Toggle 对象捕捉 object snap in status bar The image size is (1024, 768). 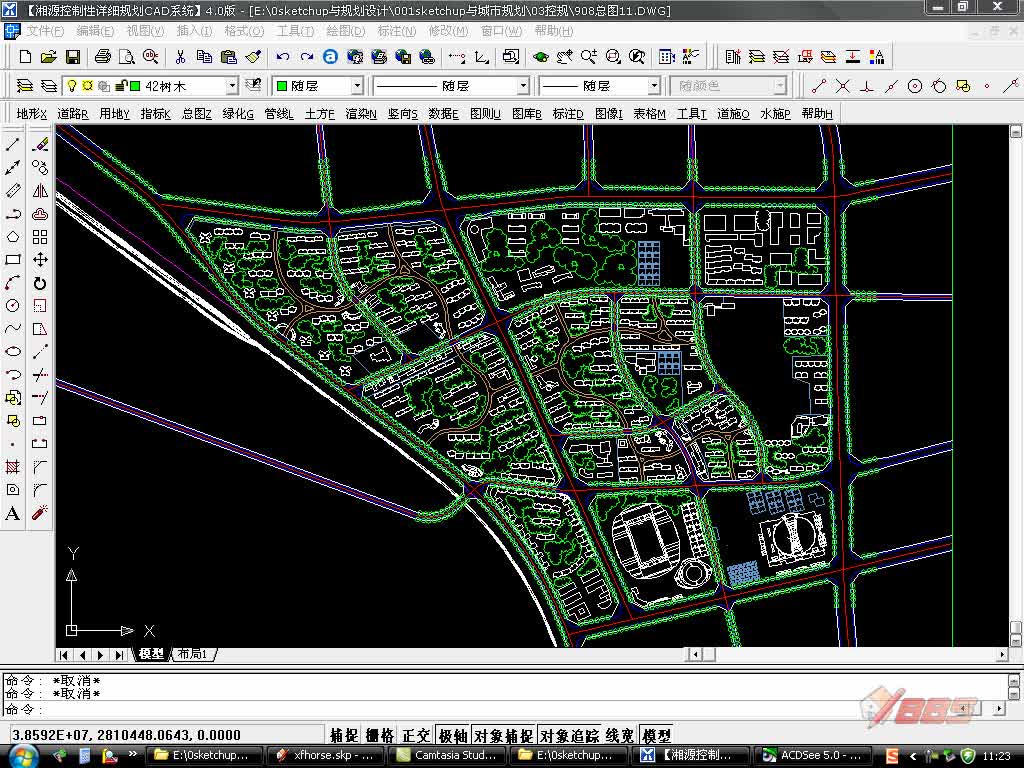point(502,735)
